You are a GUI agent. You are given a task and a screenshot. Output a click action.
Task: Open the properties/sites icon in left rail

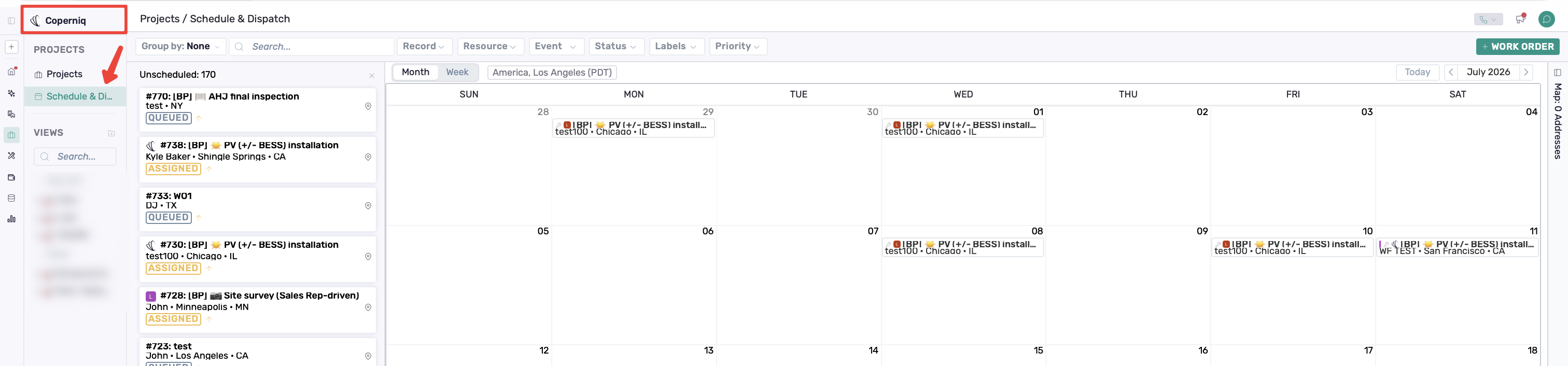tap(11, 114)
